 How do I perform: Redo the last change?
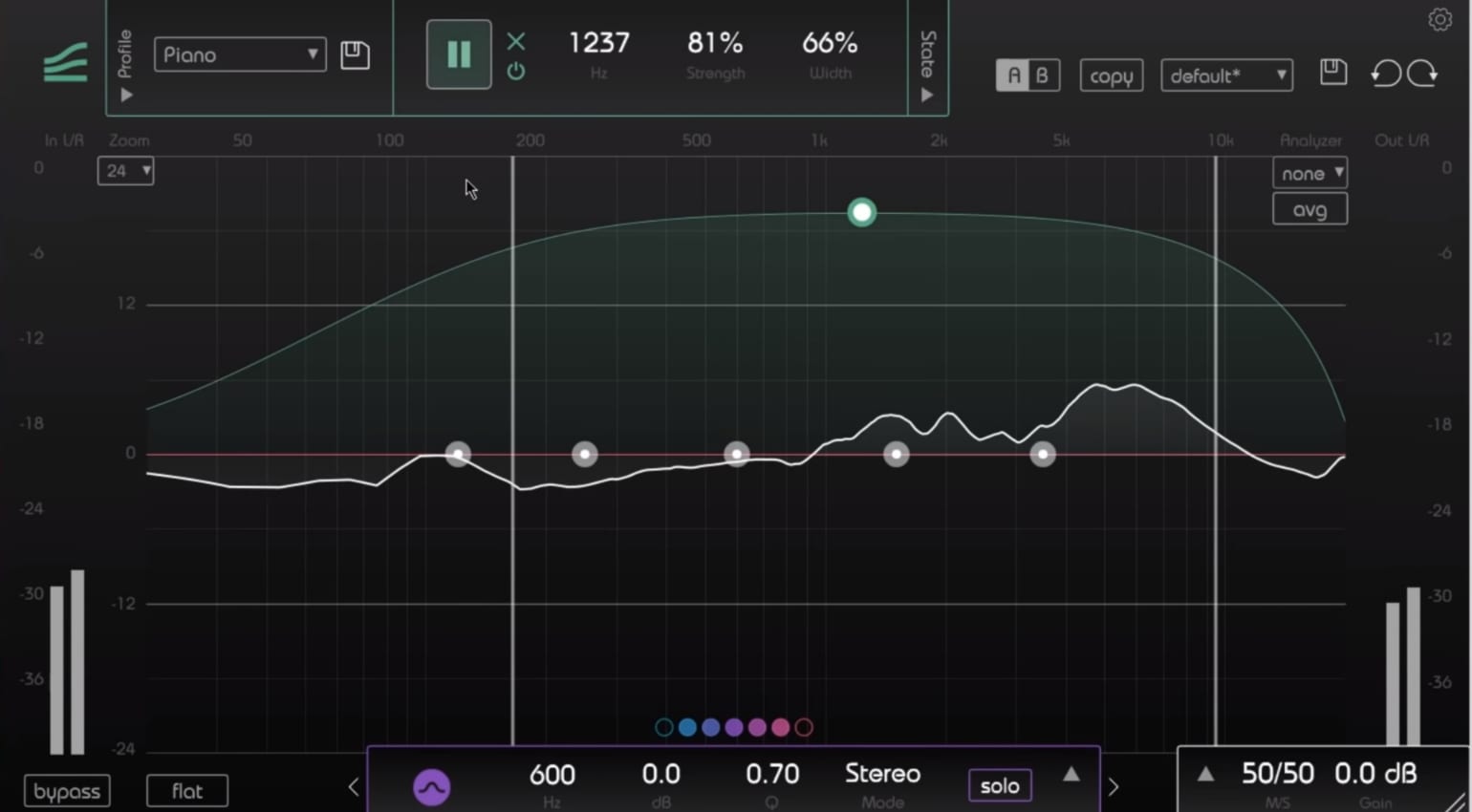tap(1422, 74)
